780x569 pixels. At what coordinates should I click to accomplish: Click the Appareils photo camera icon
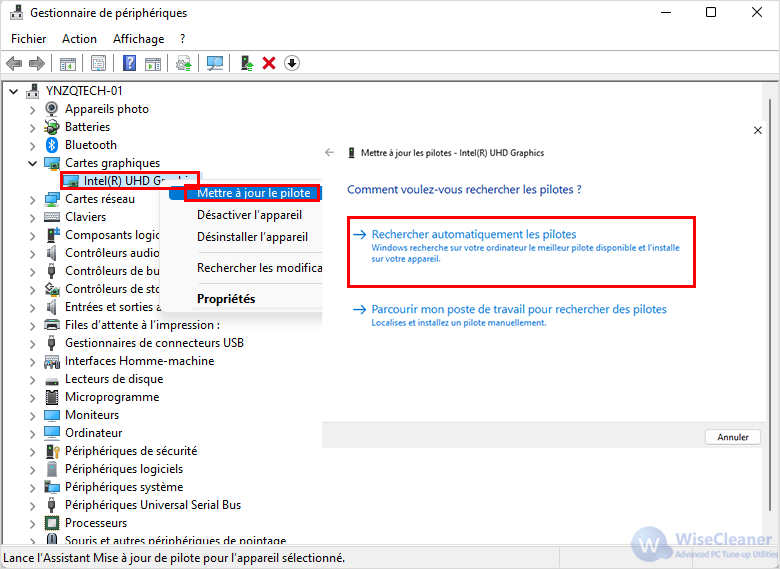click(x=52, y=108)
